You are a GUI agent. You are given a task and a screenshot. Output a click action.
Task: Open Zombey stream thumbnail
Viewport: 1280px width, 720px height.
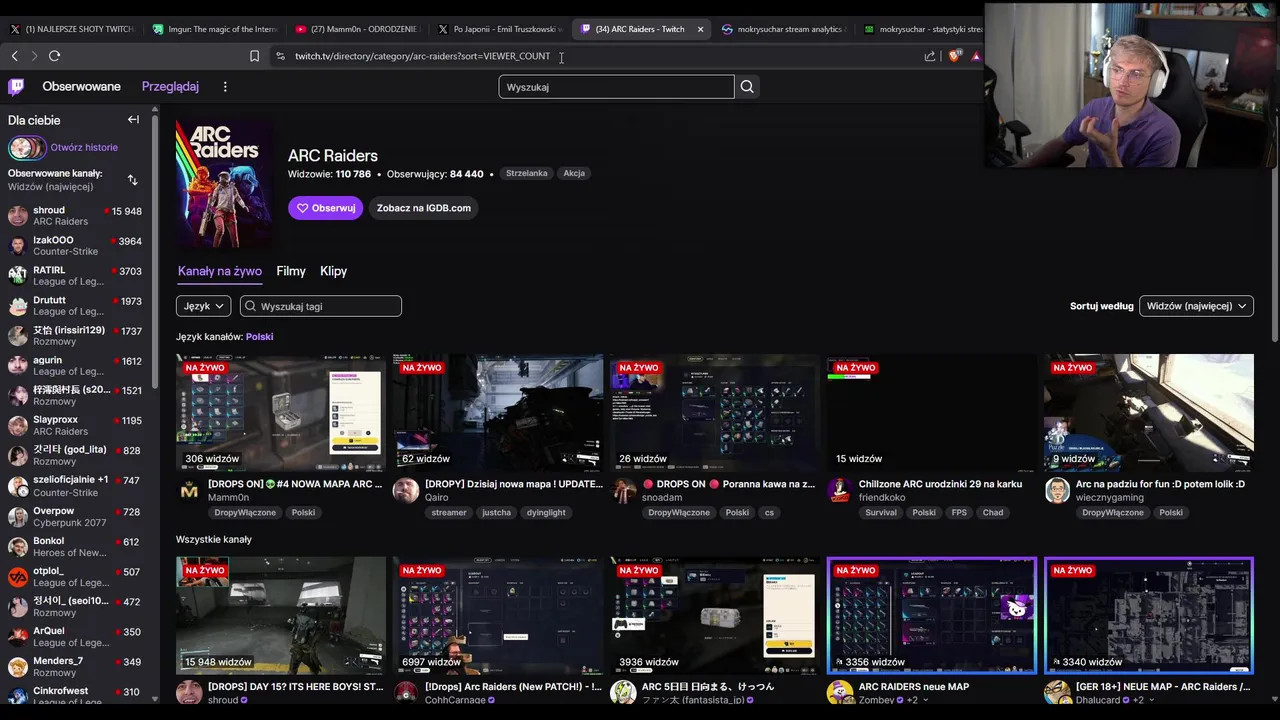click(932, 615)
